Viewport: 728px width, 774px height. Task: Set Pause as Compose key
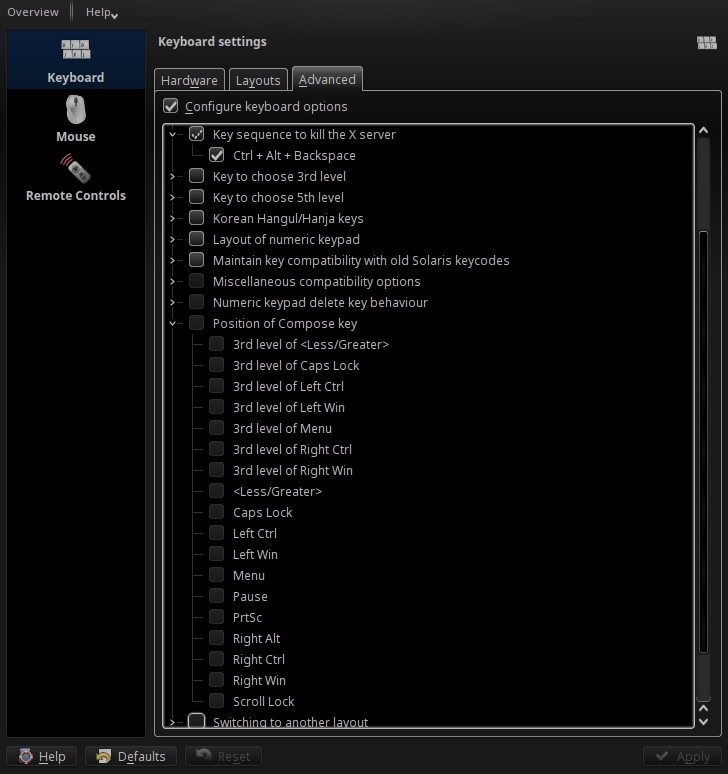point(217,595)
